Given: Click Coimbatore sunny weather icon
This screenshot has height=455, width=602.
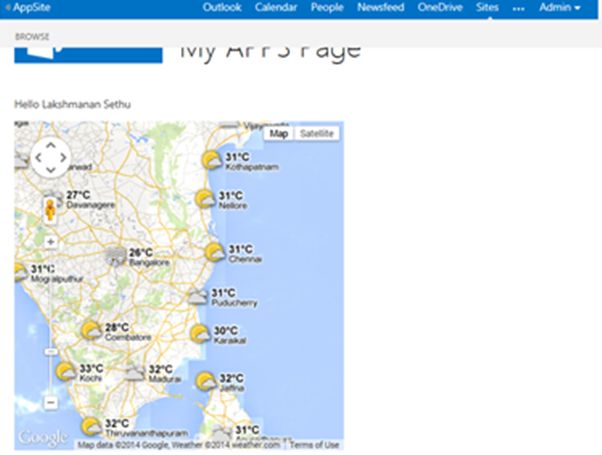Looking at the screenshot, I should 91,330.
